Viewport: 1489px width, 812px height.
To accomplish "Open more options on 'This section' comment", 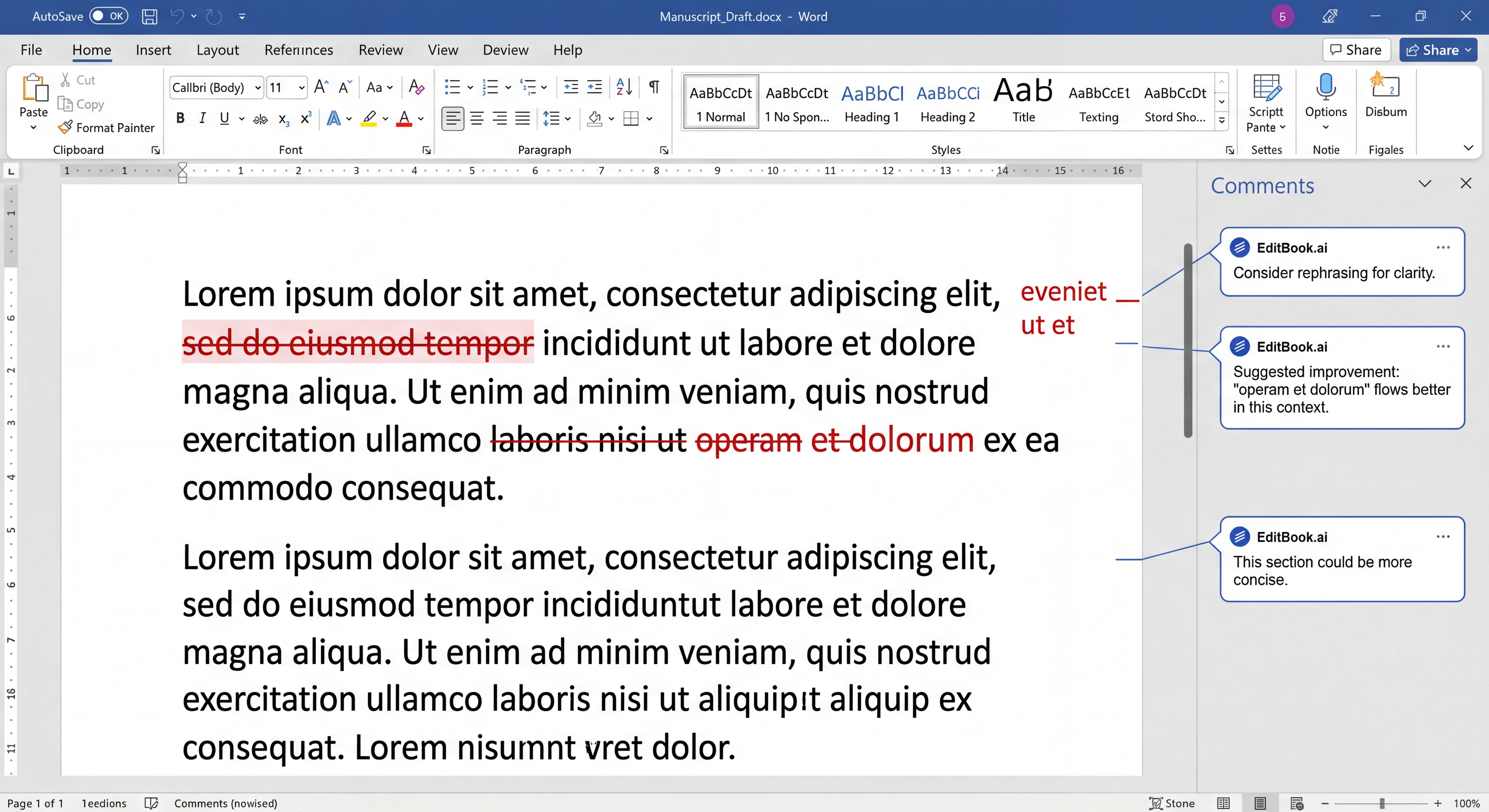I will point(1443,536).
